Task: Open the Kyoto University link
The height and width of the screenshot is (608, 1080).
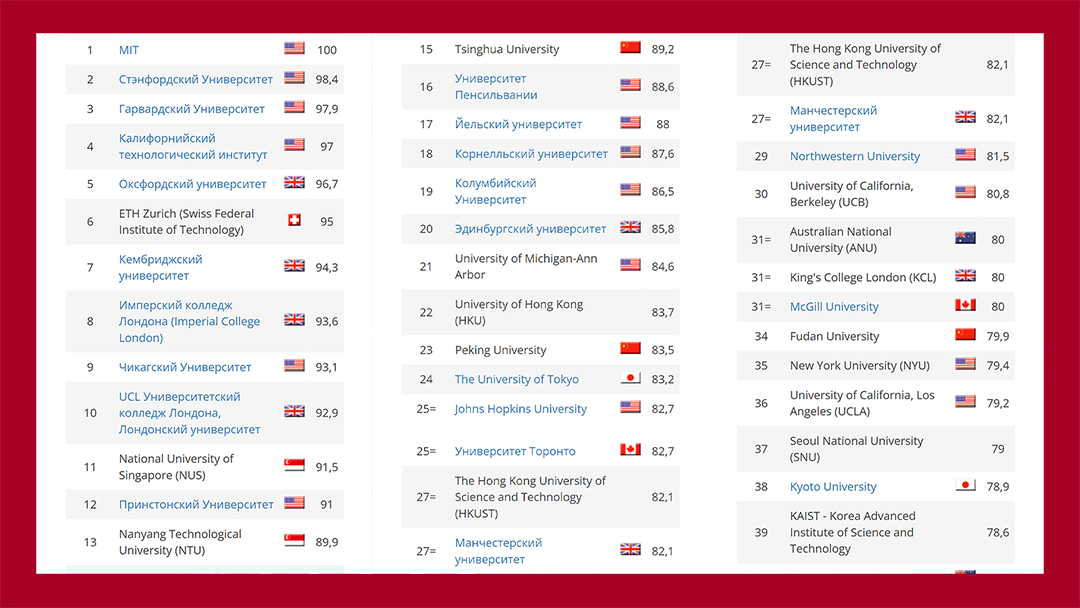Action: 833,487
